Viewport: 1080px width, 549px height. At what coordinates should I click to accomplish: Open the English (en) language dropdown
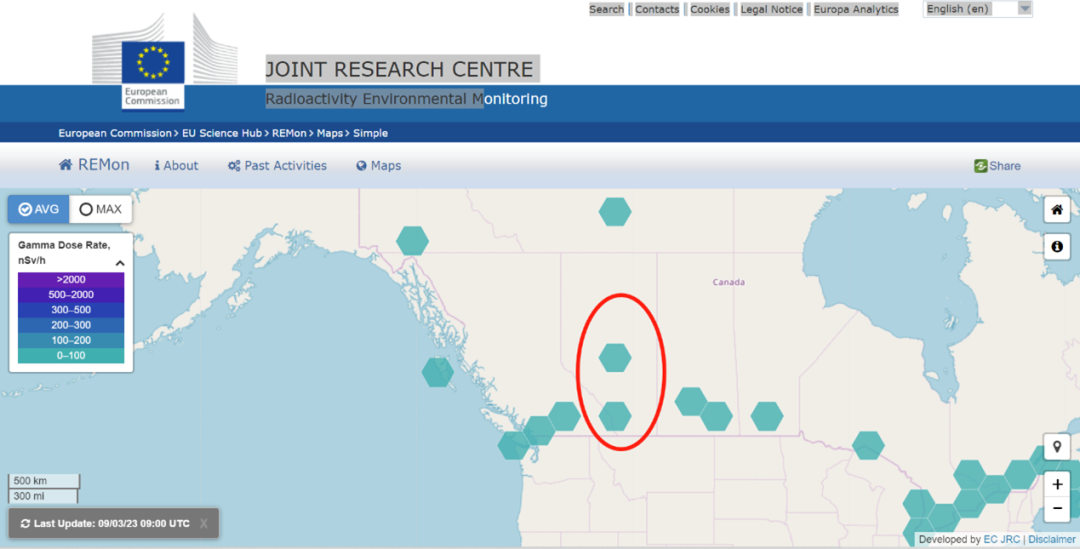[977, 9]
